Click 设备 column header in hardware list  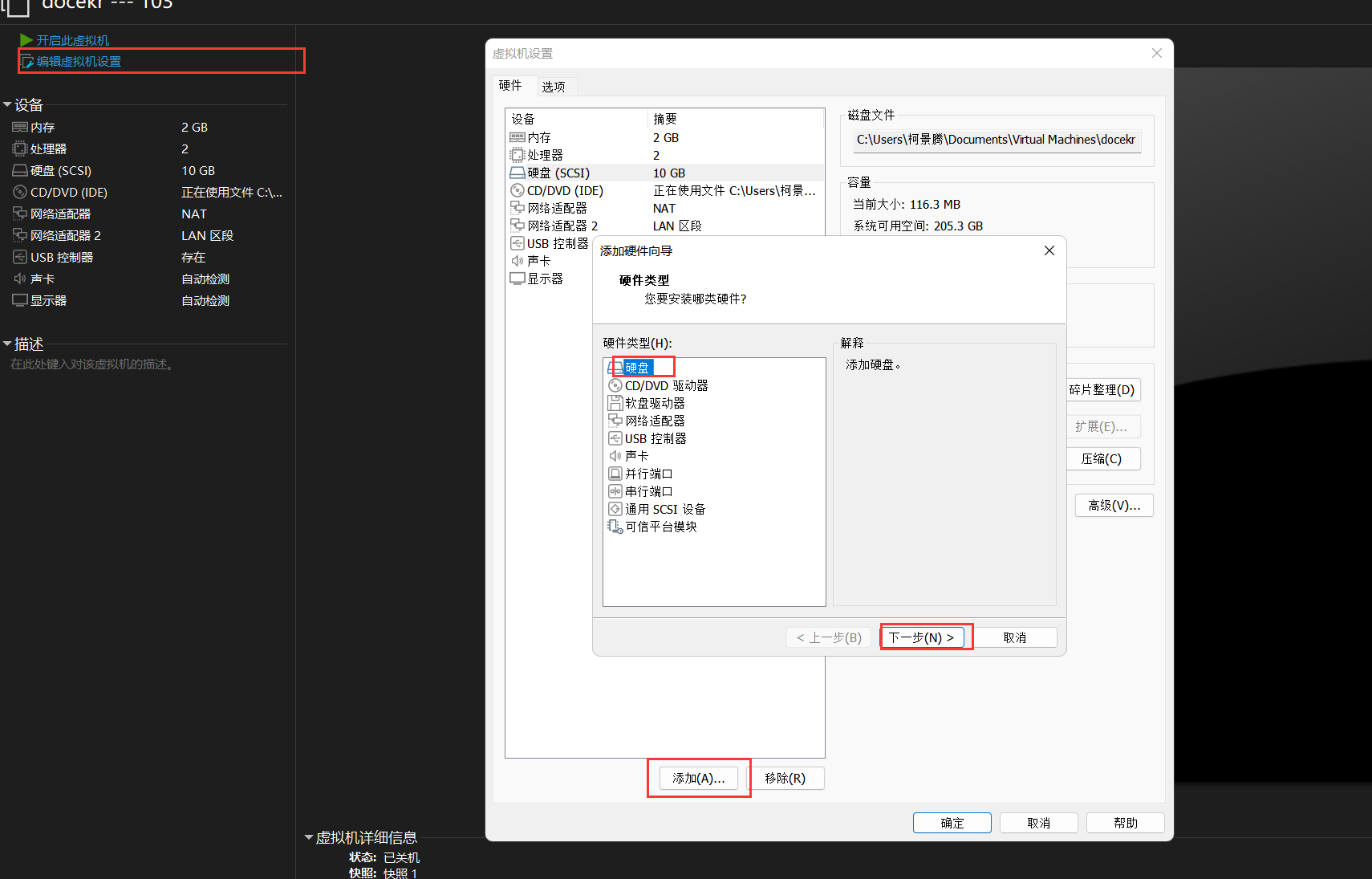click(577, 119)
